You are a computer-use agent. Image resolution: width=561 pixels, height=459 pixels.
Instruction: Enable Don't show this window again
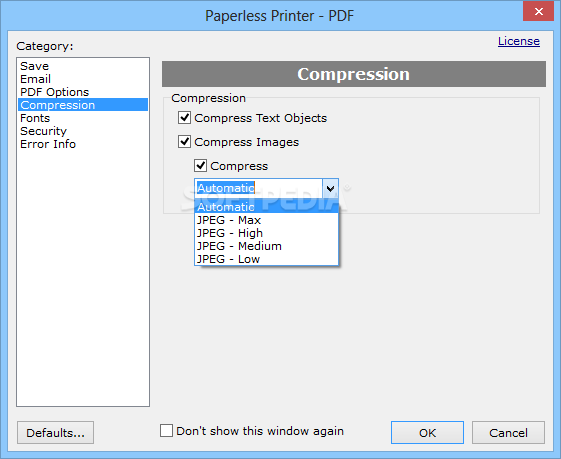[166, 431]
